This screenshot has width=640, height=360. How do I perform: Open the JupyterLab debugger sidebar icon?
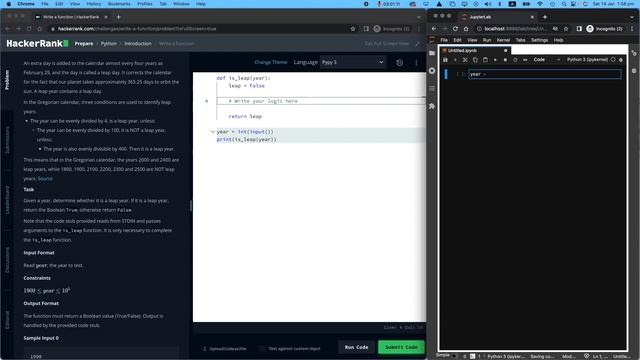(633, 71)
